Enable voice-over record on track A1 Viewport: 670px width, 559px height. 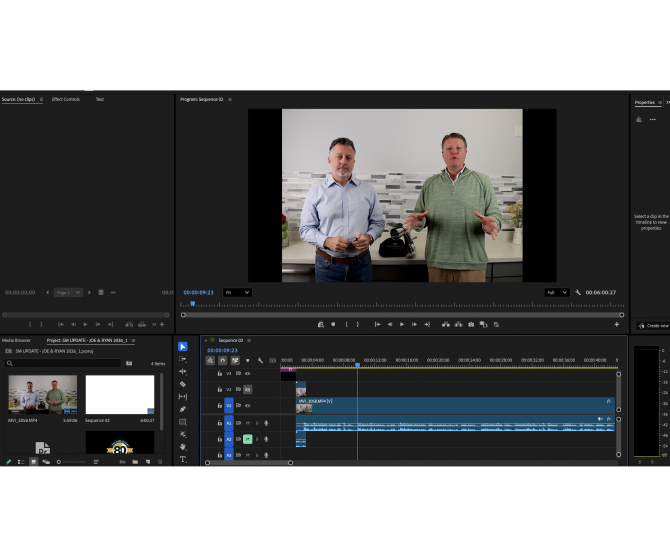pyautogui.click(x=266, y=423)
